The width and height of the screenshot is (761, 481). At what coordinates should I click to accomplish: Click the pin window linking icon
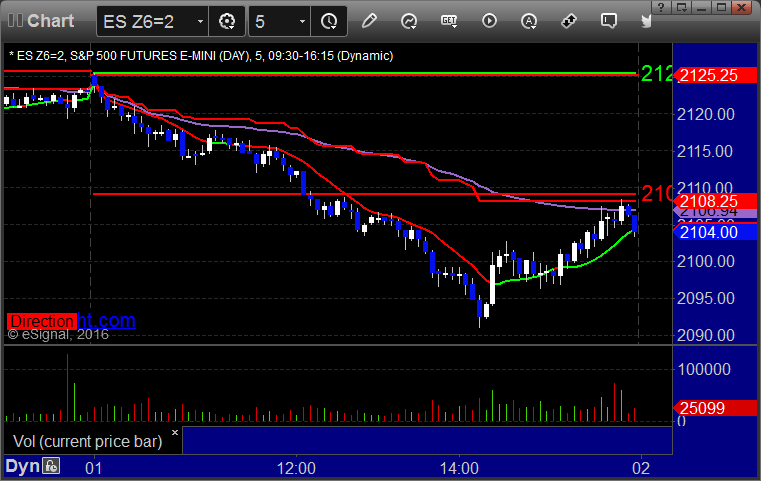click(569, 21)
